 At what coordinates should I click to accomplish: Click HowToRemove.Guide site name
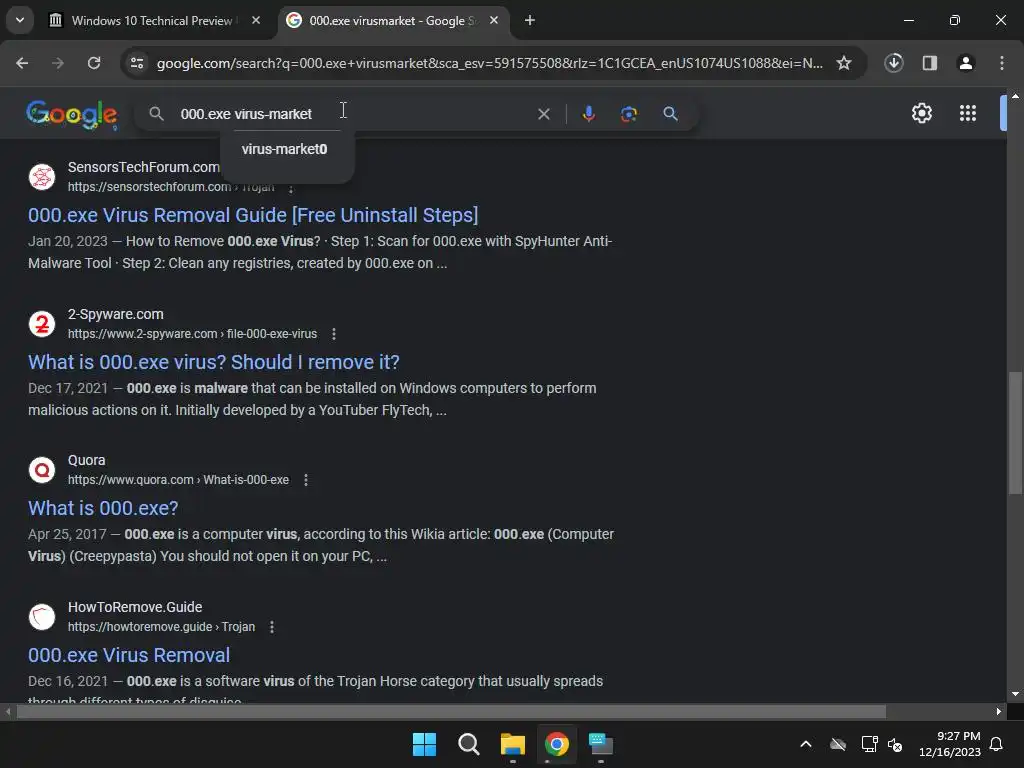coord(135,607)
